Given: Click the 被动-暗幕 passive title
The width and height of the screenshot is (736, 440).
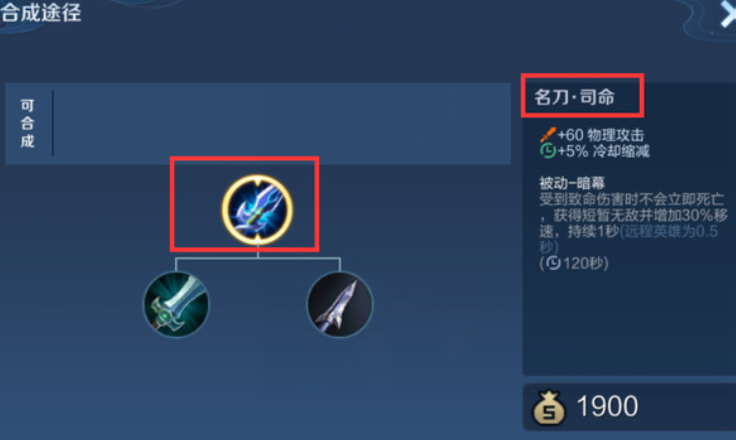Looking at the screenshot, I should point(572,182).
